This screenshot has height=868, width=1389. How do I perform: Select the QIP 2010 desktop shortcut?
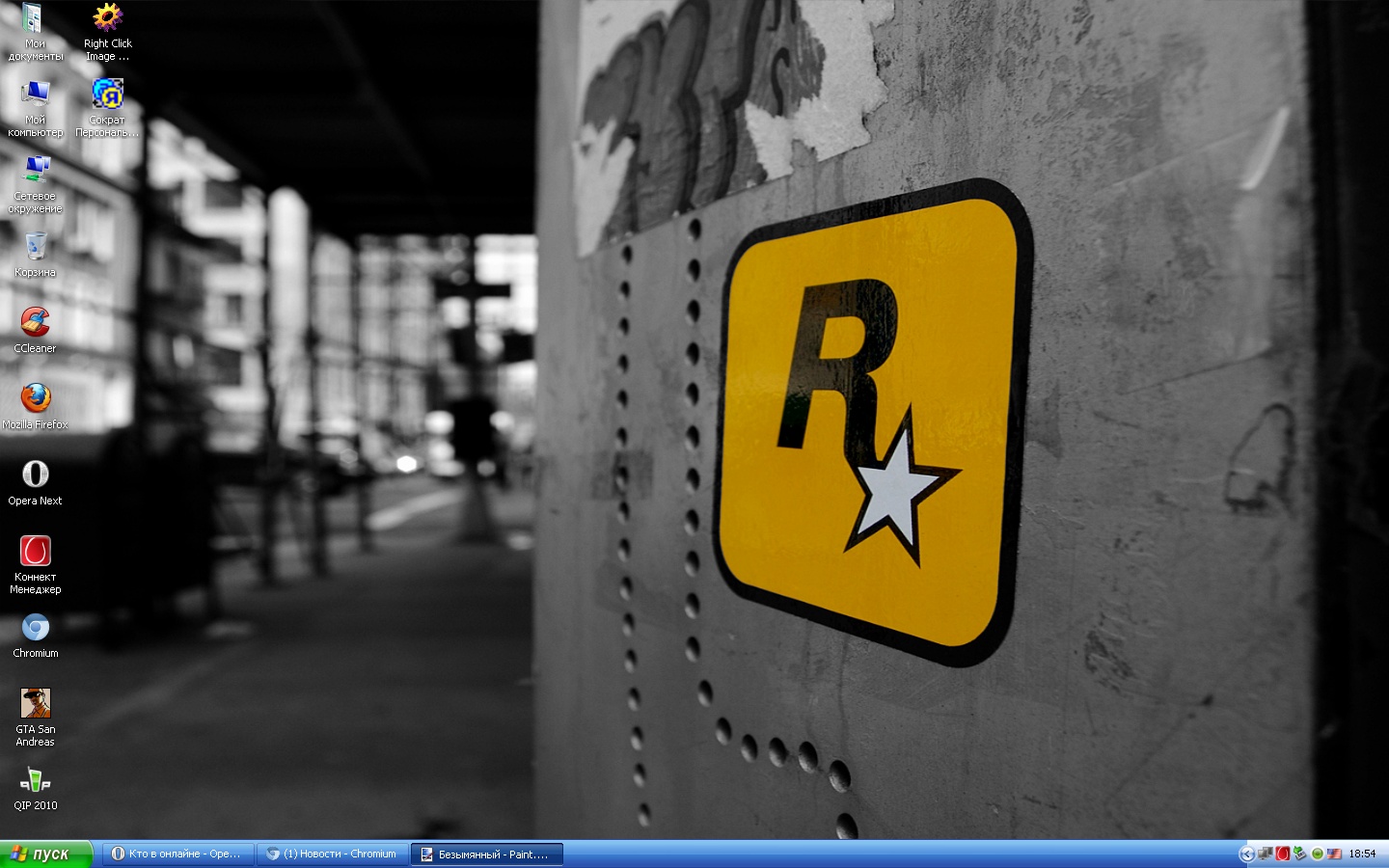35,788
